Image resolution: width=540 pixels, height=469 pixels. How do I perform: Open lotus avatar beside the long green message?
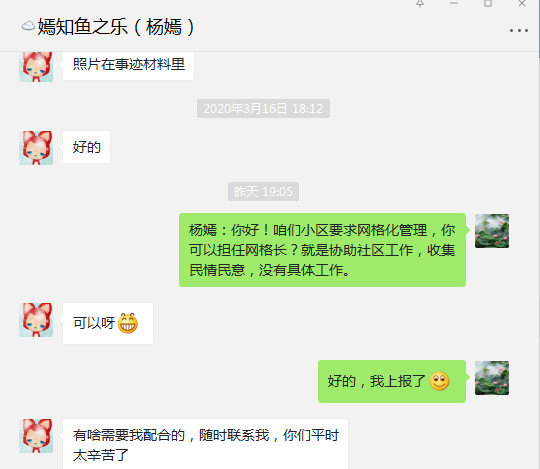tap(492, 231)
